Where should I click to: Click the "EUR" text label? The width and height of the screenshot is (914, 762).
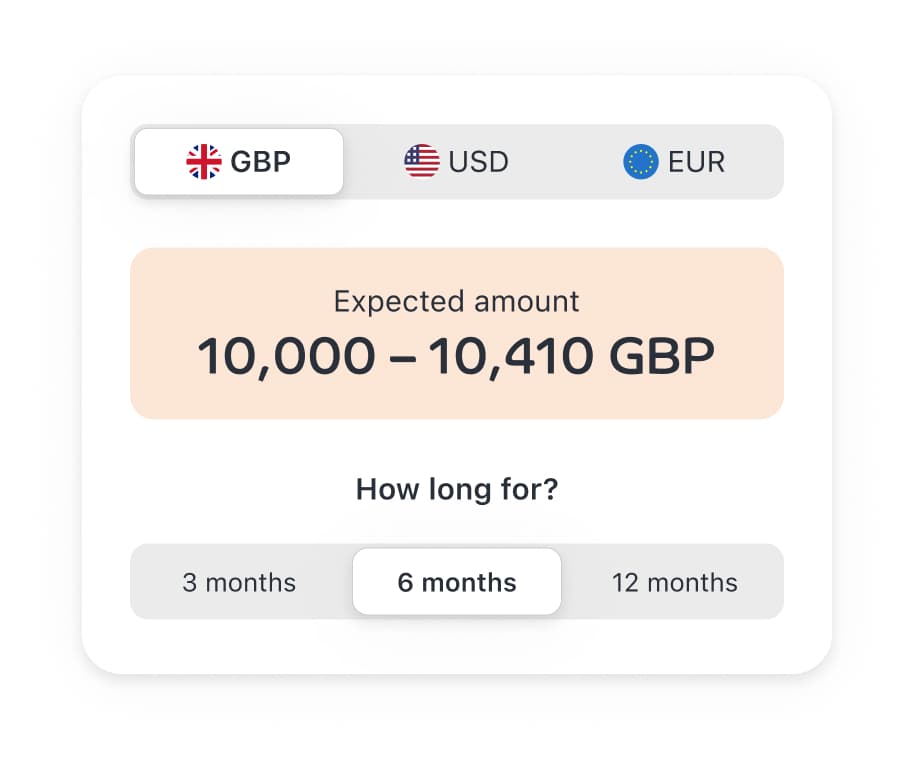click(696, 162)
